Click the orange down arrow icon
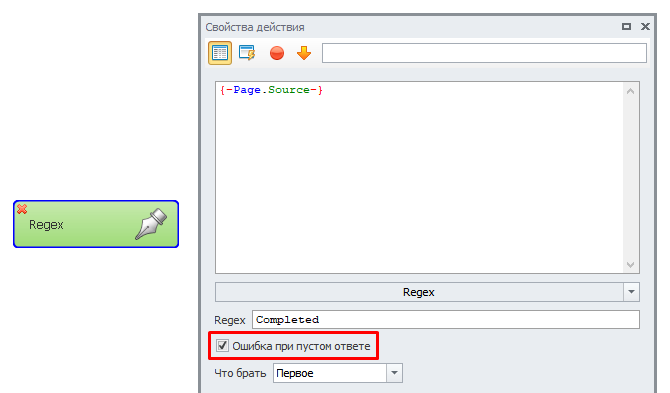This screenshot has height=393, width=670. tap(304, 53)
